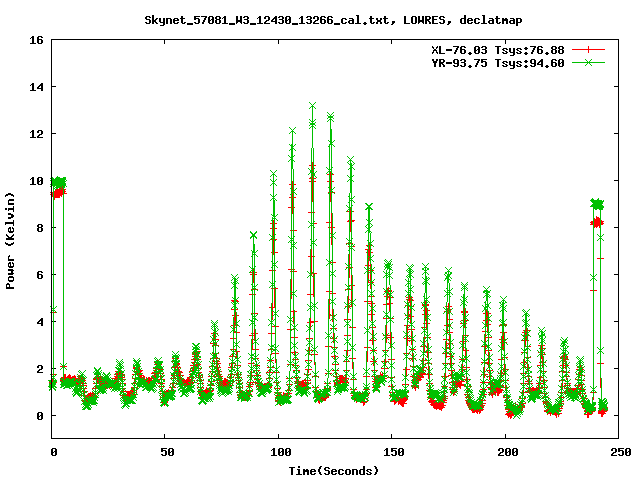
Task: Click the highest green peak above 13 Kelvin
Action: pos(313,106)
